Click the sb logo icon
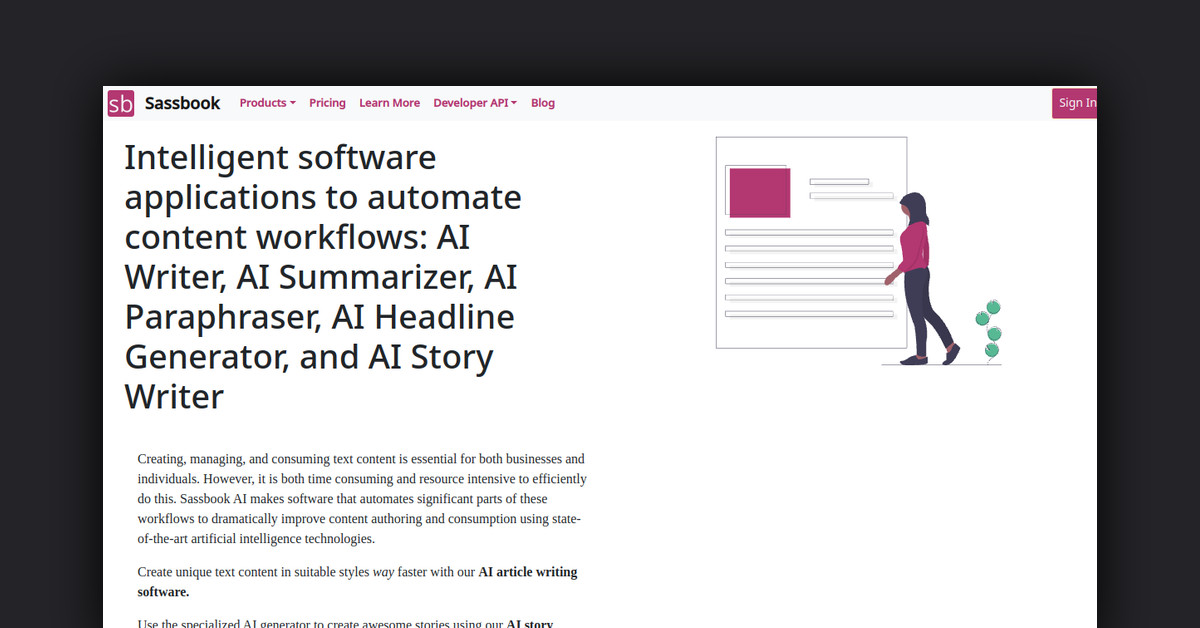This screenshot has width=1200, height=628. click(x=120, y=103)
